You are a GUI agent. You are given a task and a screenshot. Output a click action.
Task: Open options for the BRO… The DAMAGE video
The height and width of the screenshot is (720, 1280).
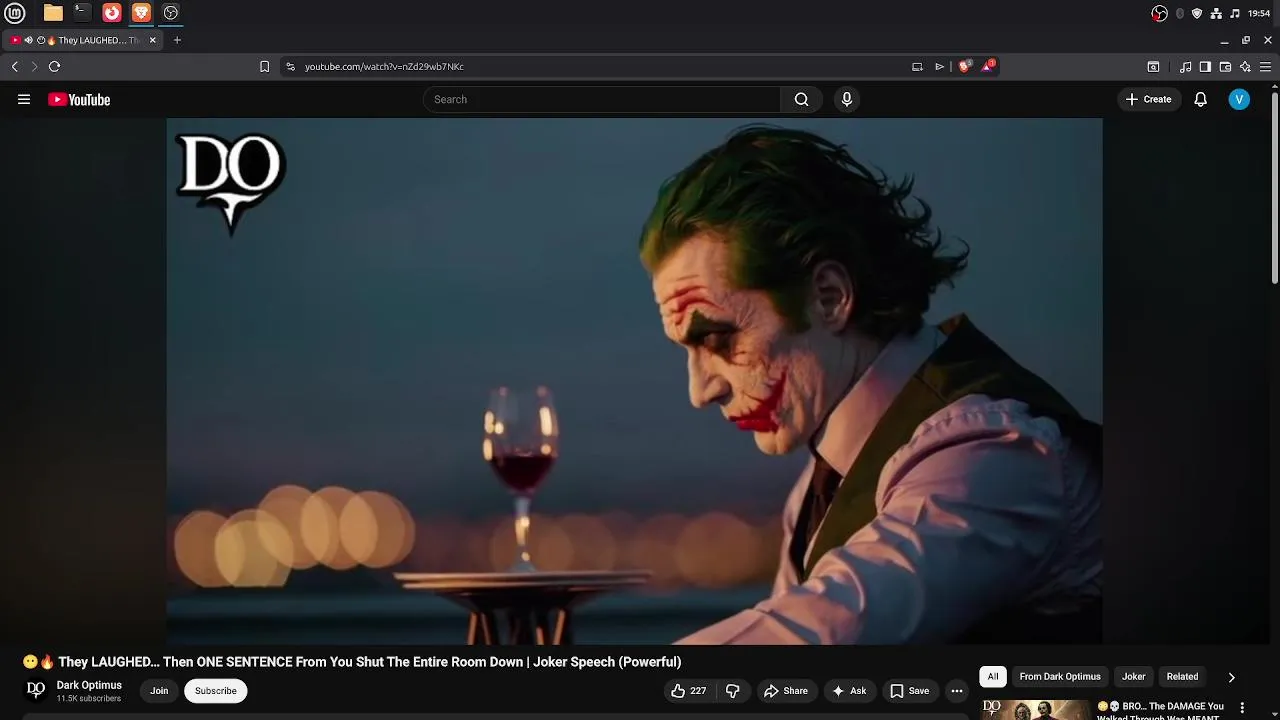[x=1243, y=707]
